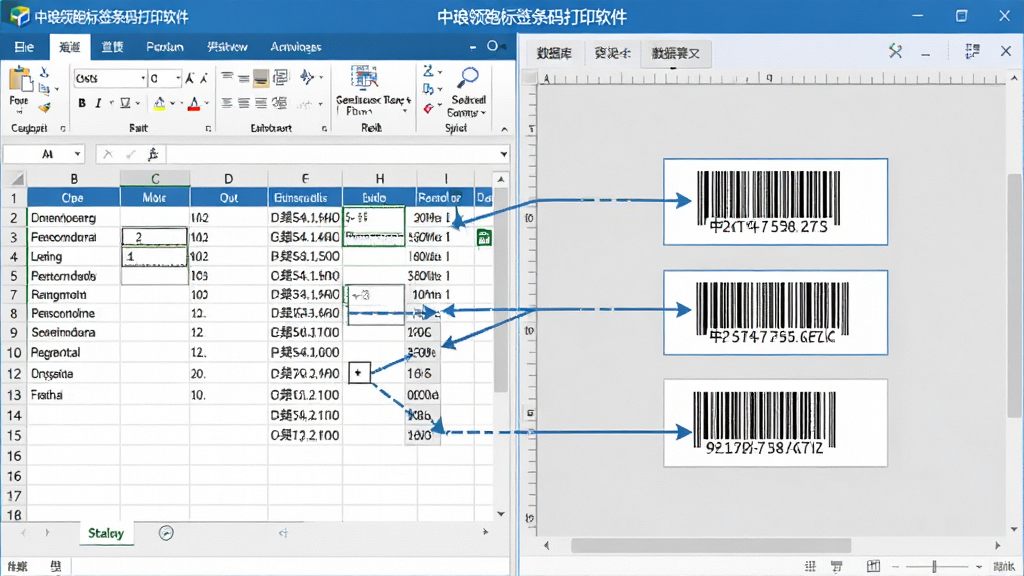Click the Cut scissors icon

pyautogui.click(x=44, y=72)
